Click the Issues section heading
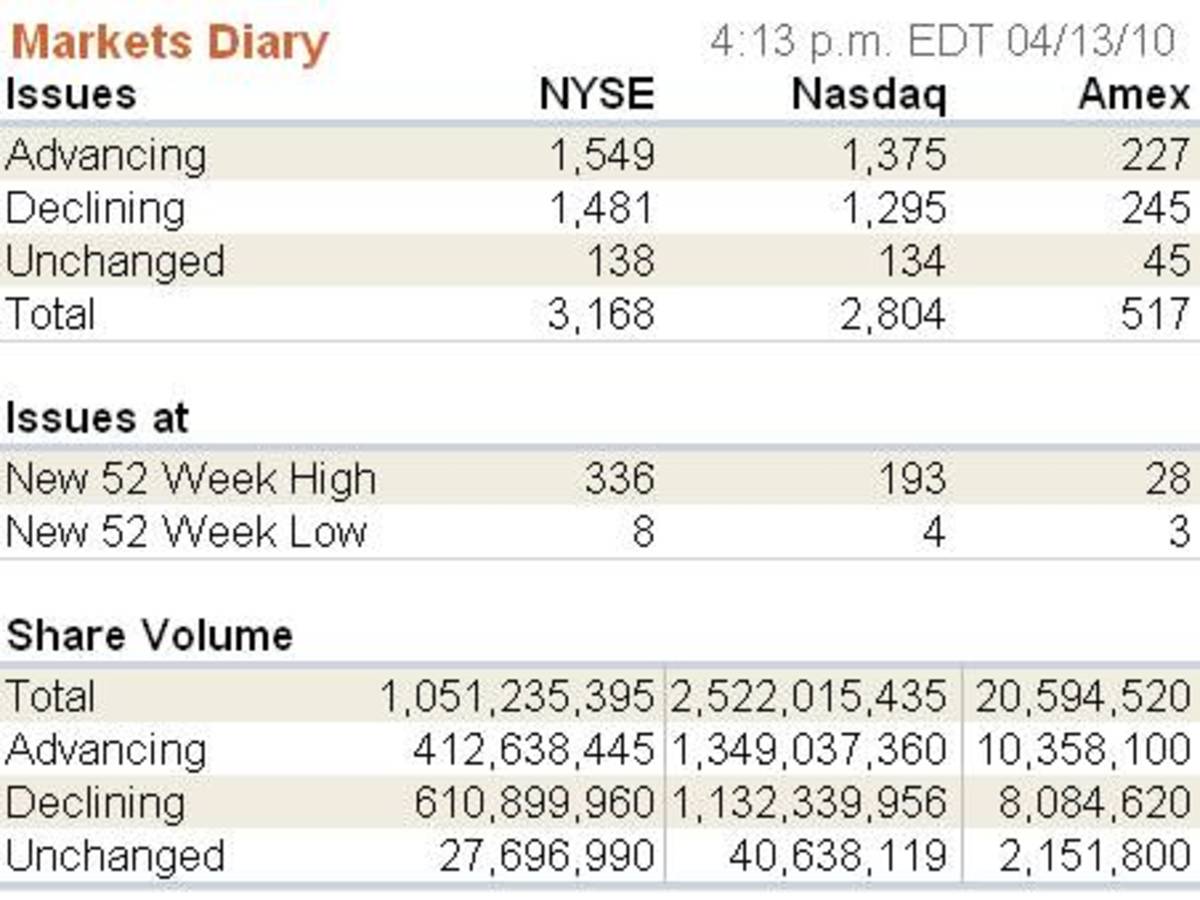1200x900 pixels. [70, 95]
